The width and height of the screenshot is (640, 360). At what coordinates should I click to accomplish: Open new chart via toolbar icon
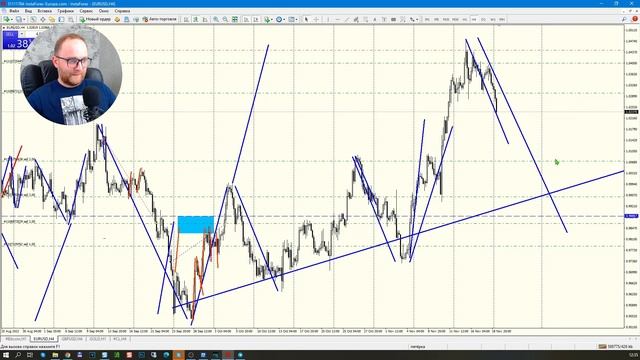(x=6, y=19)
